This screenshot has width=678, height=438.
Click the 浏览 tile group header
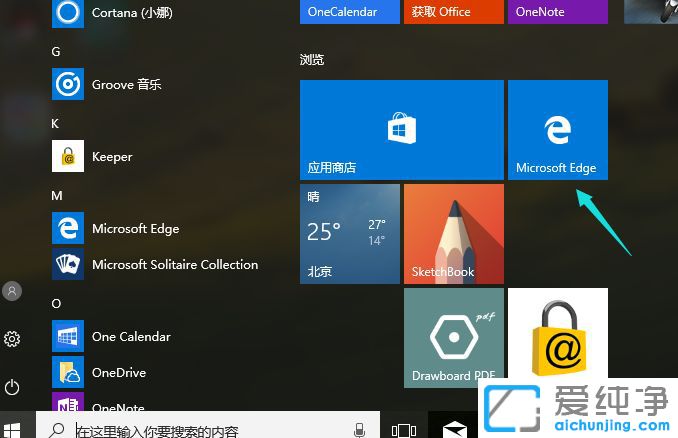pos(312,59)
